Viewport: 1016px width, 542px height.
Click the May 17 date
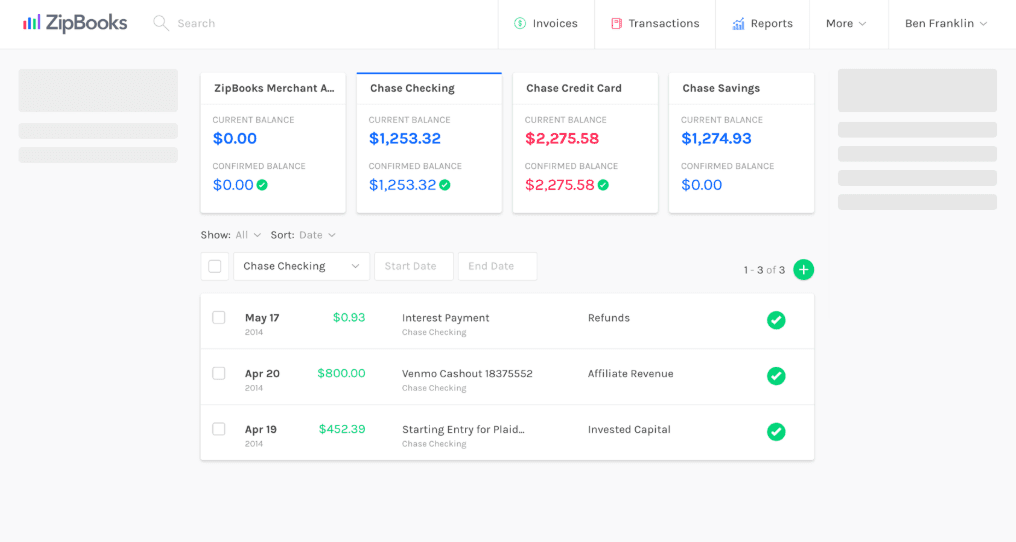(262, 318)
